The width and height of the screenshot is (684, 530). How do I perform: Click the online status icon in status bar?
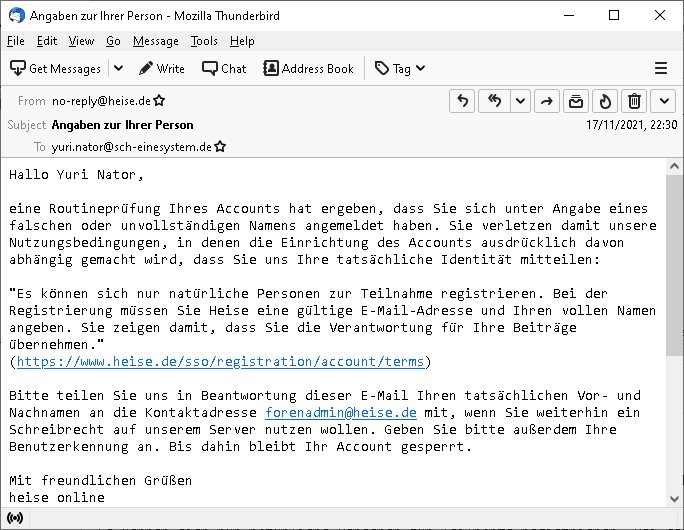[x=15, y=518]
